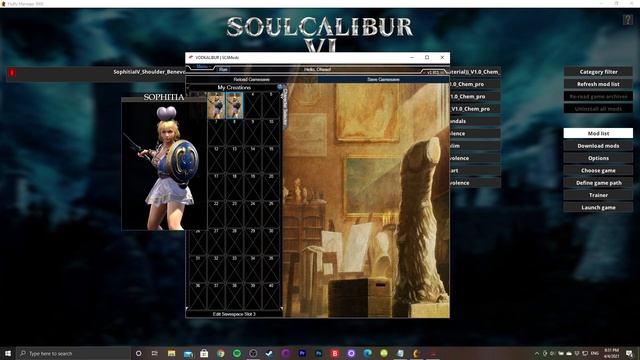Open the Mail app on taskbar
This screenshot has width=640, height=360.
point(188,353)
